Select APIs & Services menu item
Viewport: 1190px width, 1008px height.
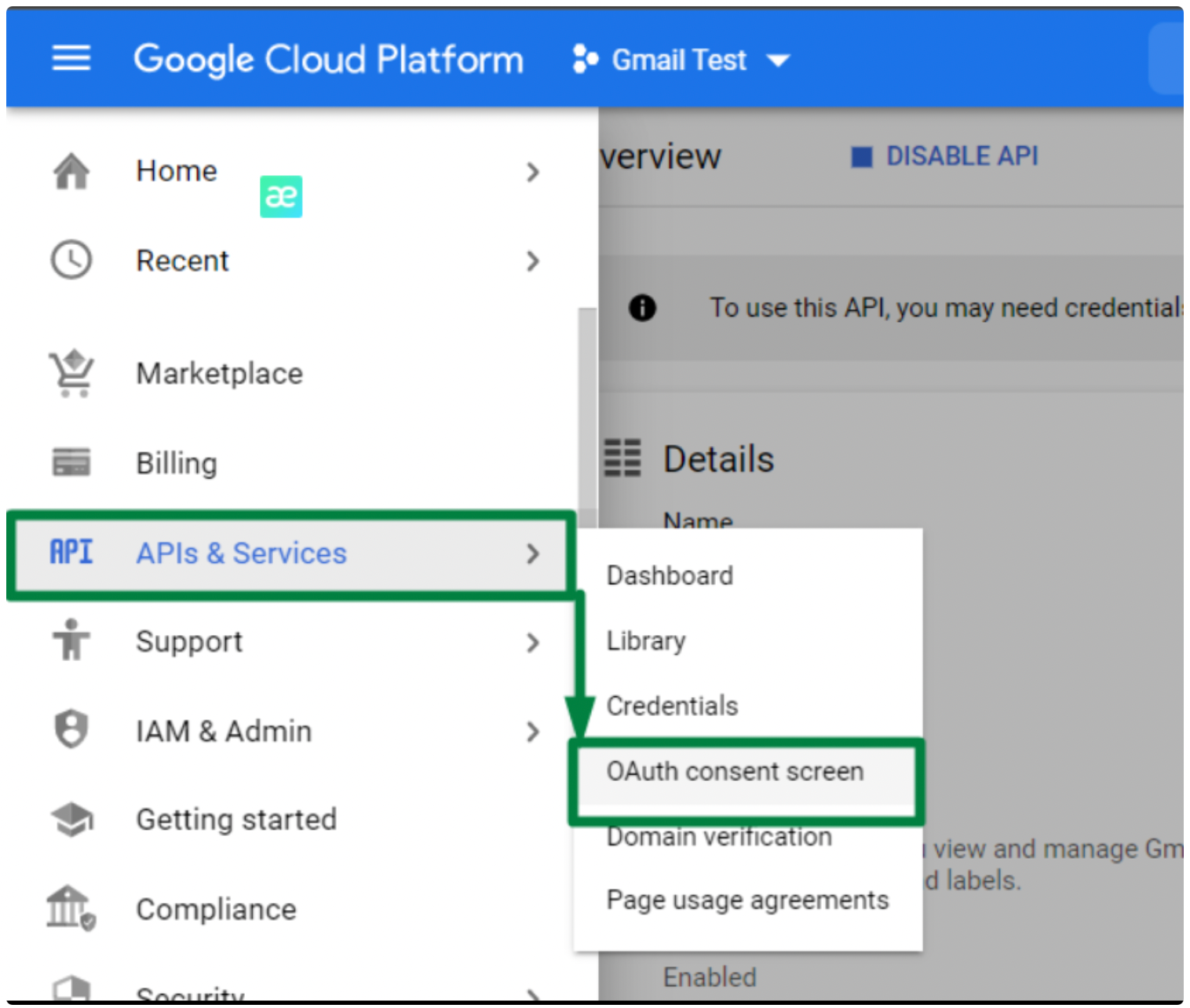coord(291,553)
